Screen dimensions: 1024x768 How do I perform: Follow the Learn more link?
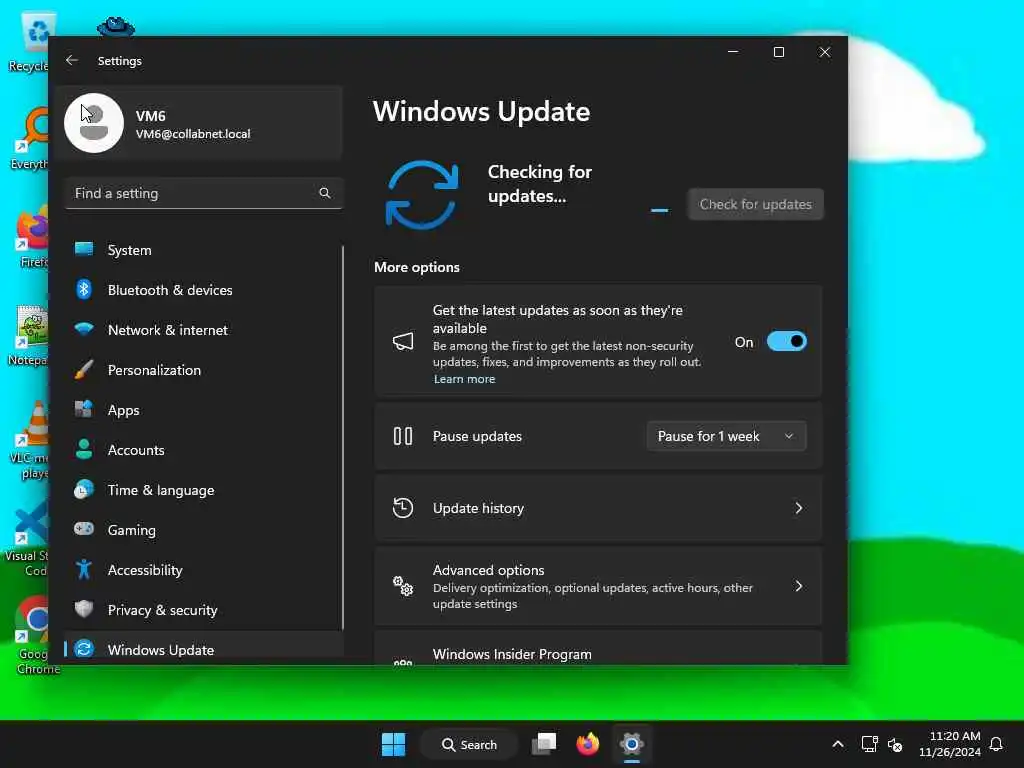tap(464, 379)
